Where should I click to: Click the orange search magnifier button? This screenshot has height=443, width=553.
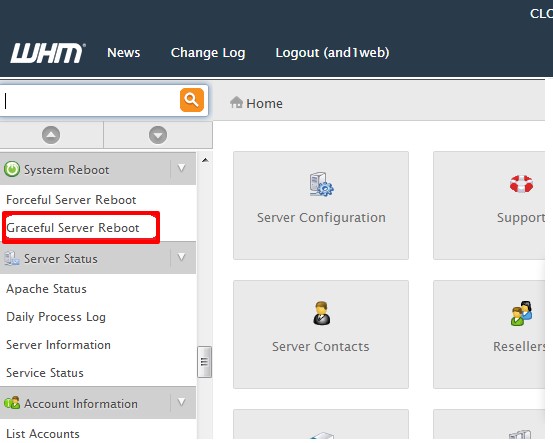(192, 100)
